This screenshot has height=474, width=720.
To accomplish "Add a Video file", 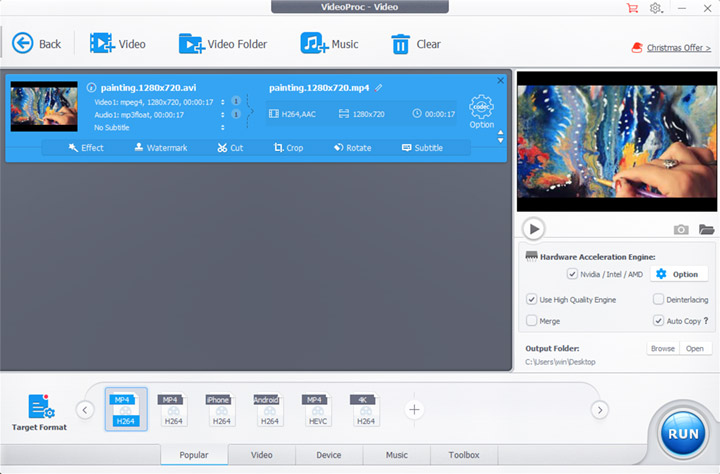I will pos(118,44).
